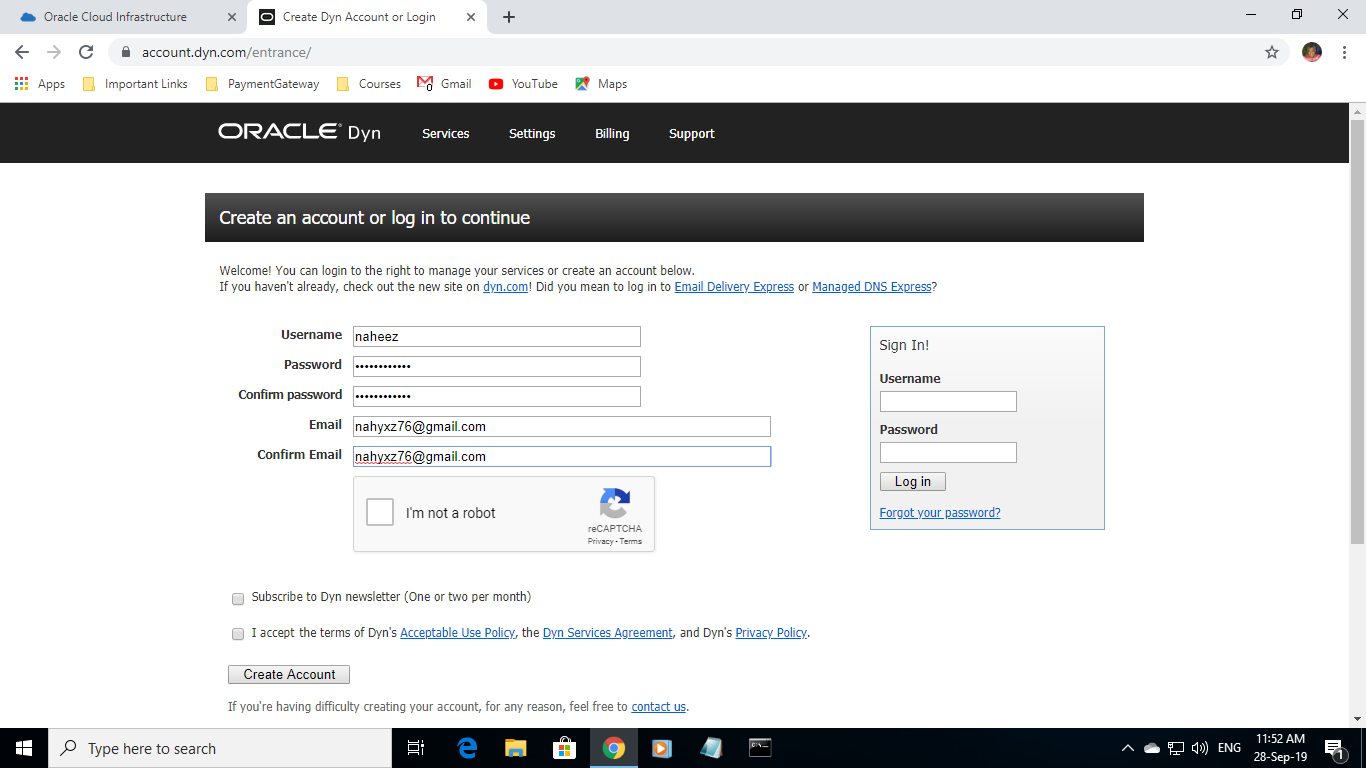This screenshot has height=768, width=1366.
Task: Click the OneDrive cloud tray icon
Action: coord(1152,748)
